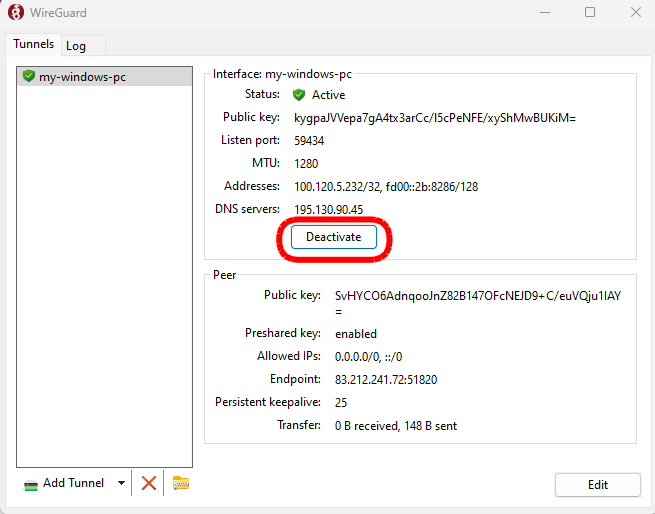Deactivate the my-windows-pc tunnel
Screen dimensions: 655x514
pos(333,237)
